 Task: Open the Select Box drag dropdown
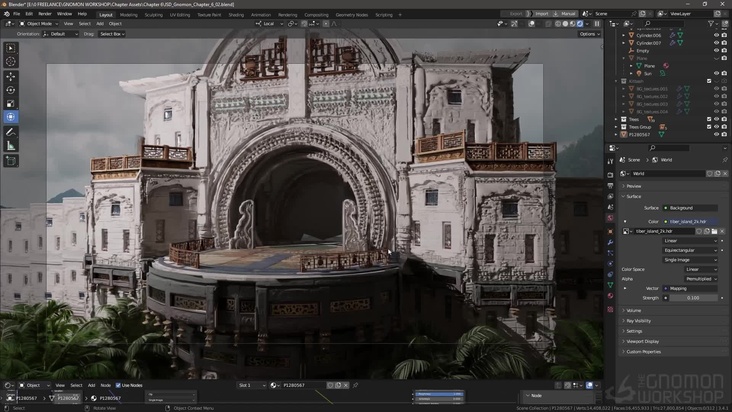pyautogui.click(x=112, y=34)
